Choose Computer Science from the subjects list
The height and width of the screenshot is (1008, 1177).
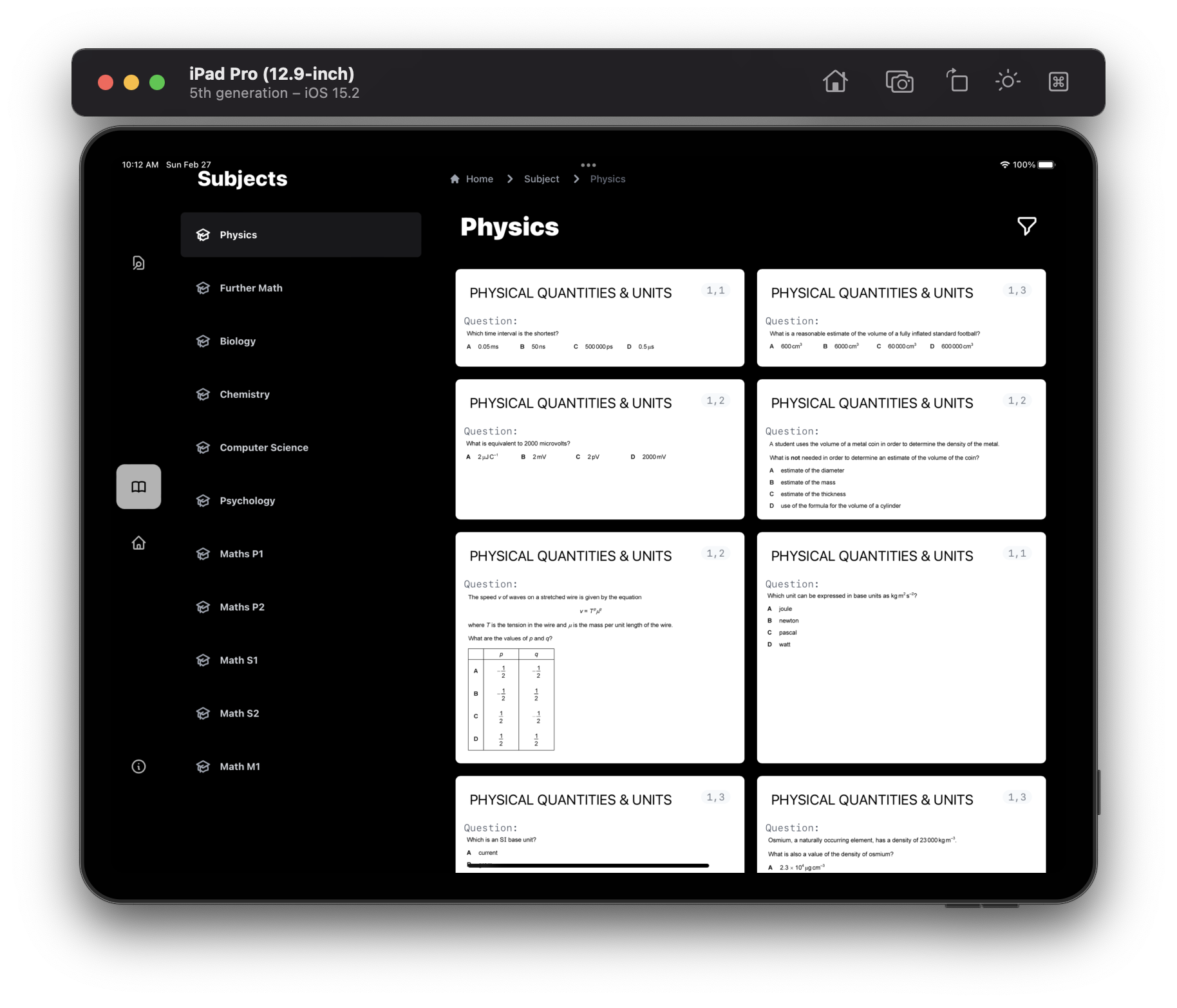point(301,447)
